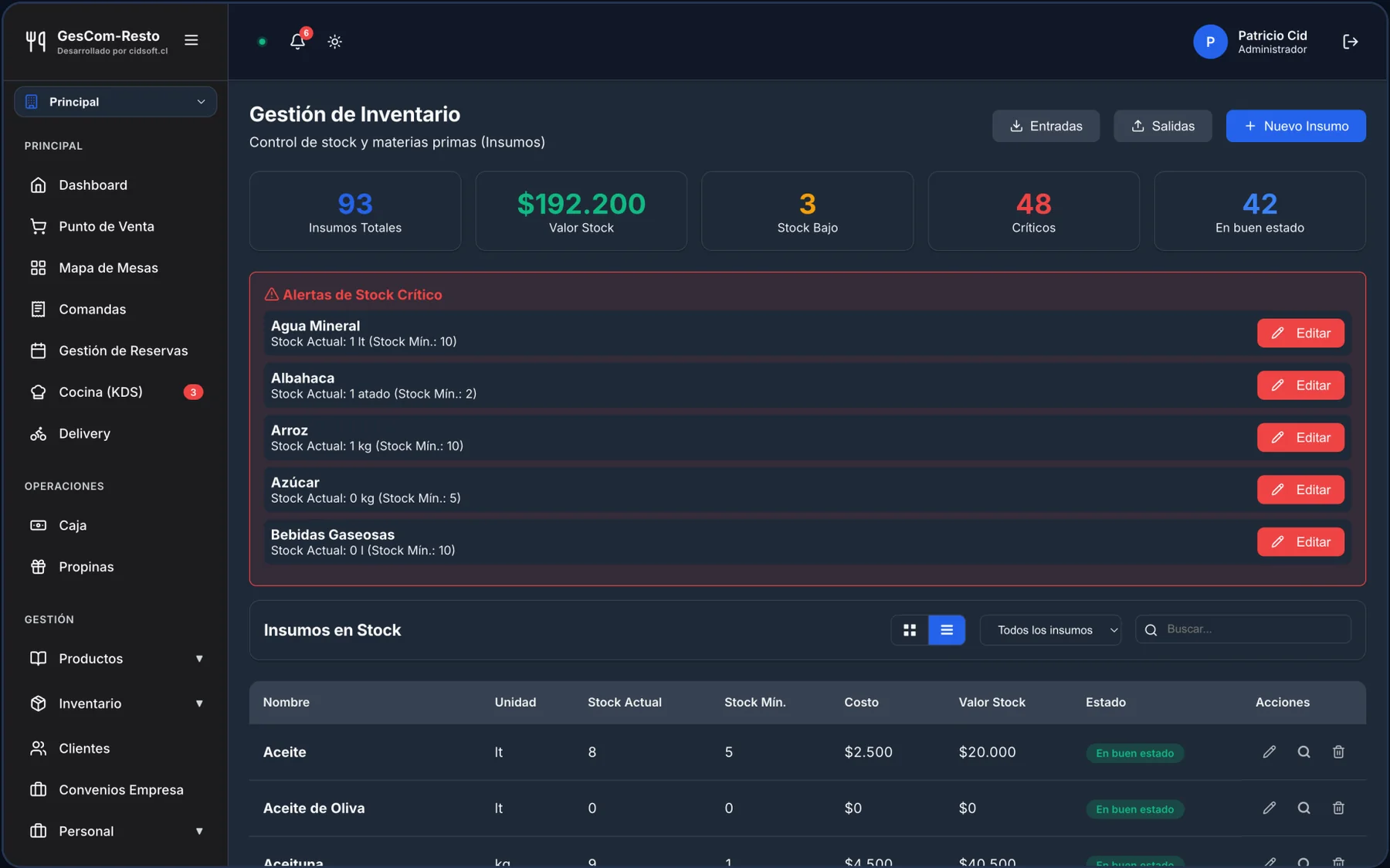1390x868 pixels.
Task: Toggle the light/dark theme sun icon
Action: click(334, 42)
